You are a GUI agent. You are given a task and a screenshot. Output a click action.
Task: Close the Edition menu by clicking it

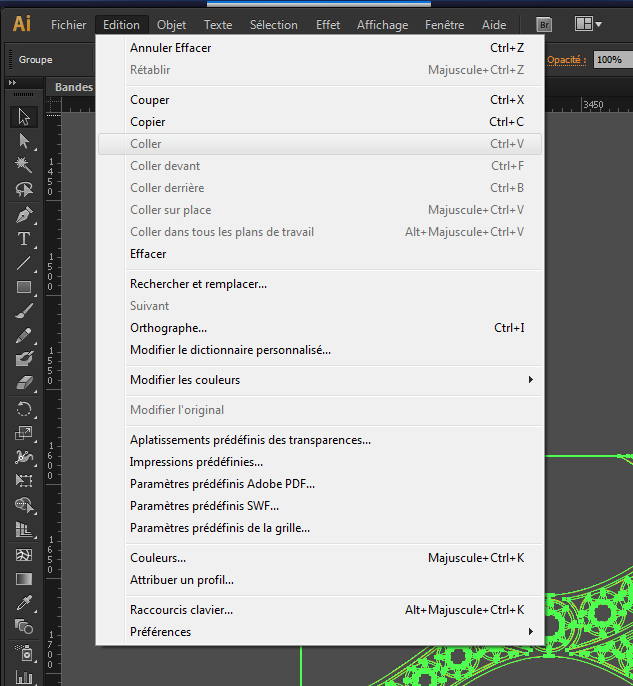(121, 25)
